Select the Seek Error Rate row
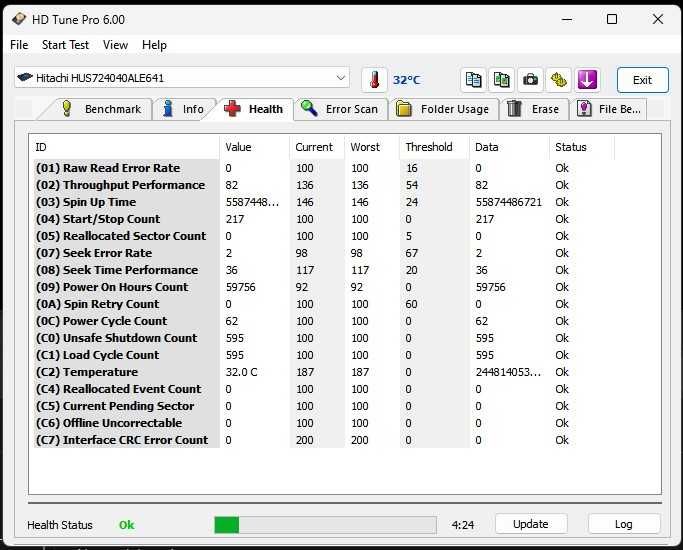 (x=324, y=253)
